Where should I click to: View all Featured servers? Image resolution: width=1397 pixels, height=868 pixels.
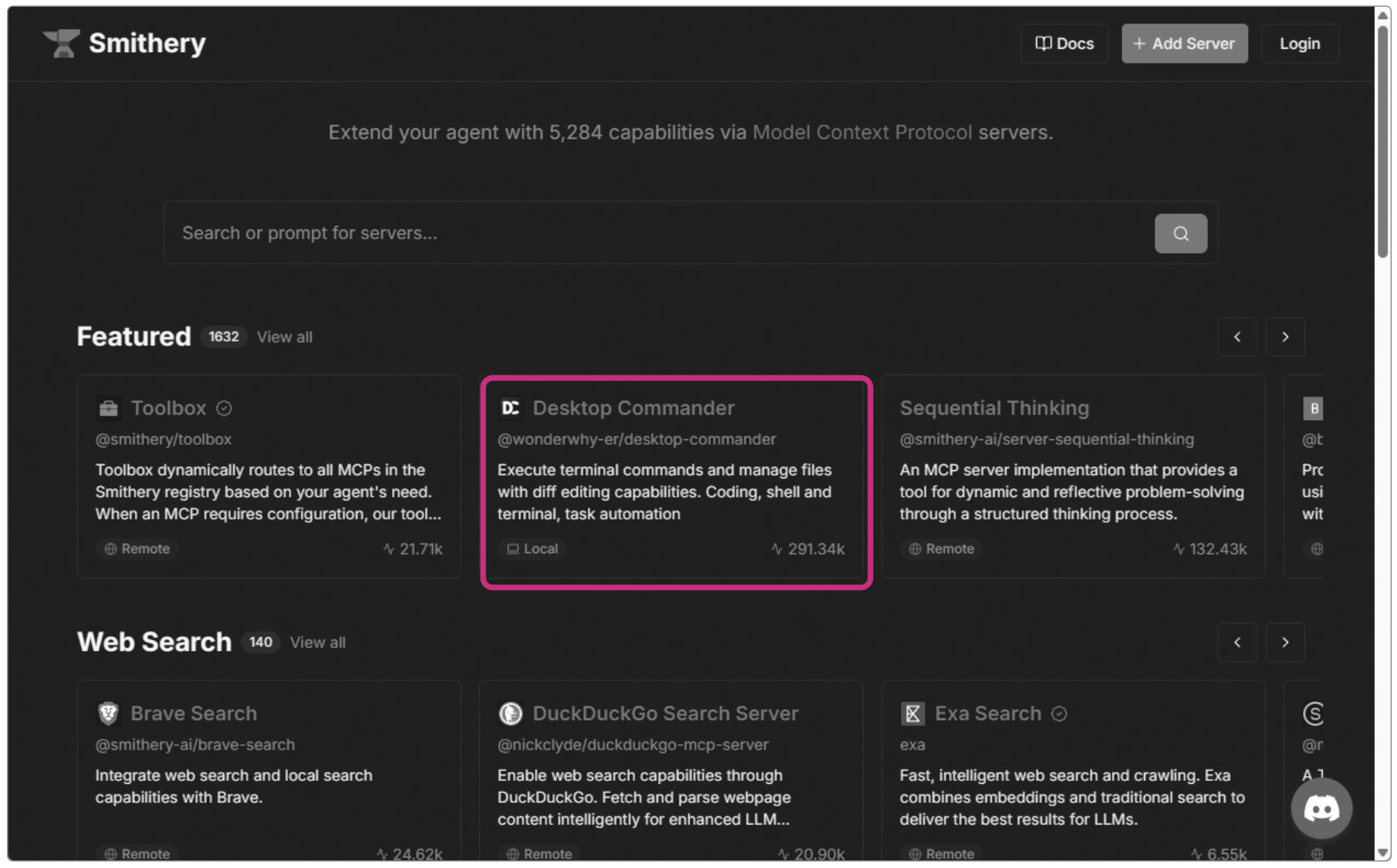tap(284, 337)
